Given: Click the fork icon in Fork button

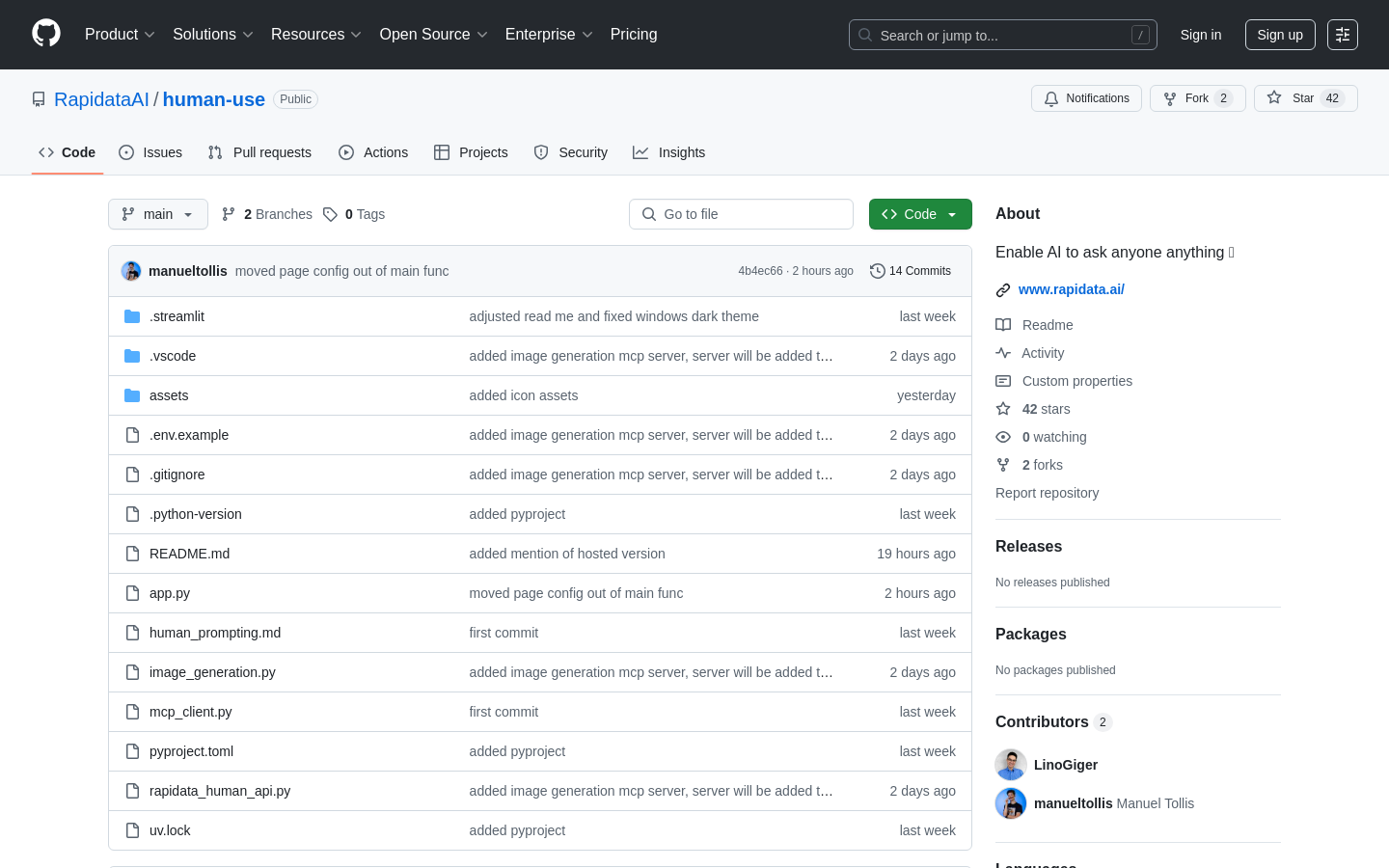Looking at the screenshot, I should click(1170, 98).
